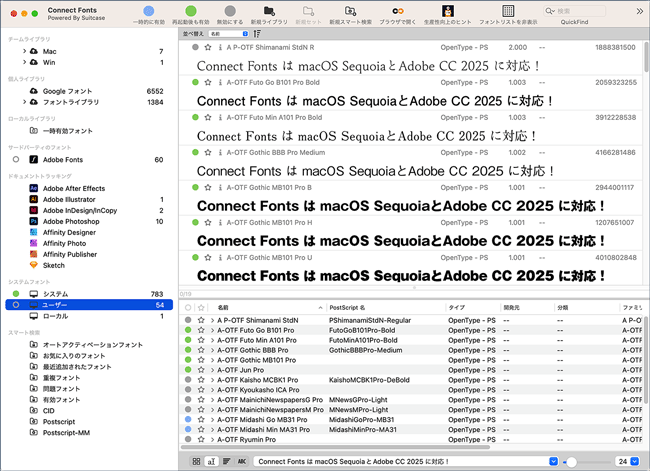Expand the A-OTF Gothic MB101 Pro family row
Image resolution: width=650 pixels, height=471 pixels.
212,360
